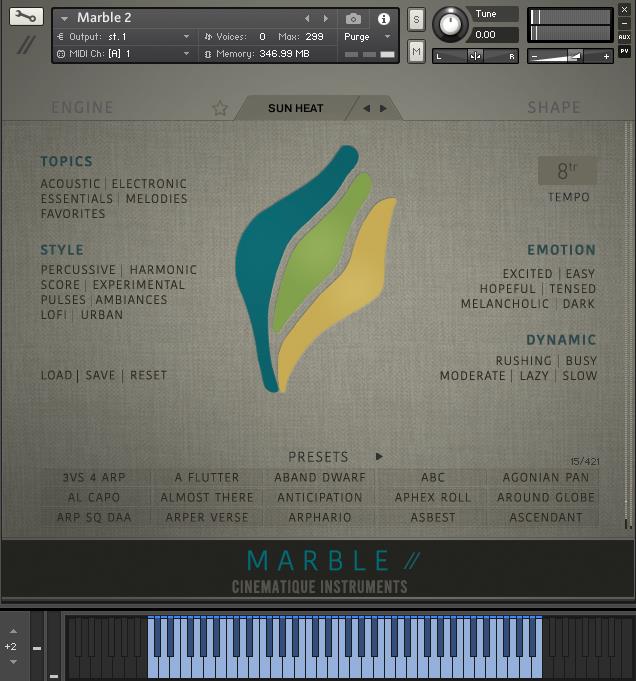The height and width of the screenshot is (681, 636).
Task: Toggle Mute with the M button
Action: pos(416,52)
